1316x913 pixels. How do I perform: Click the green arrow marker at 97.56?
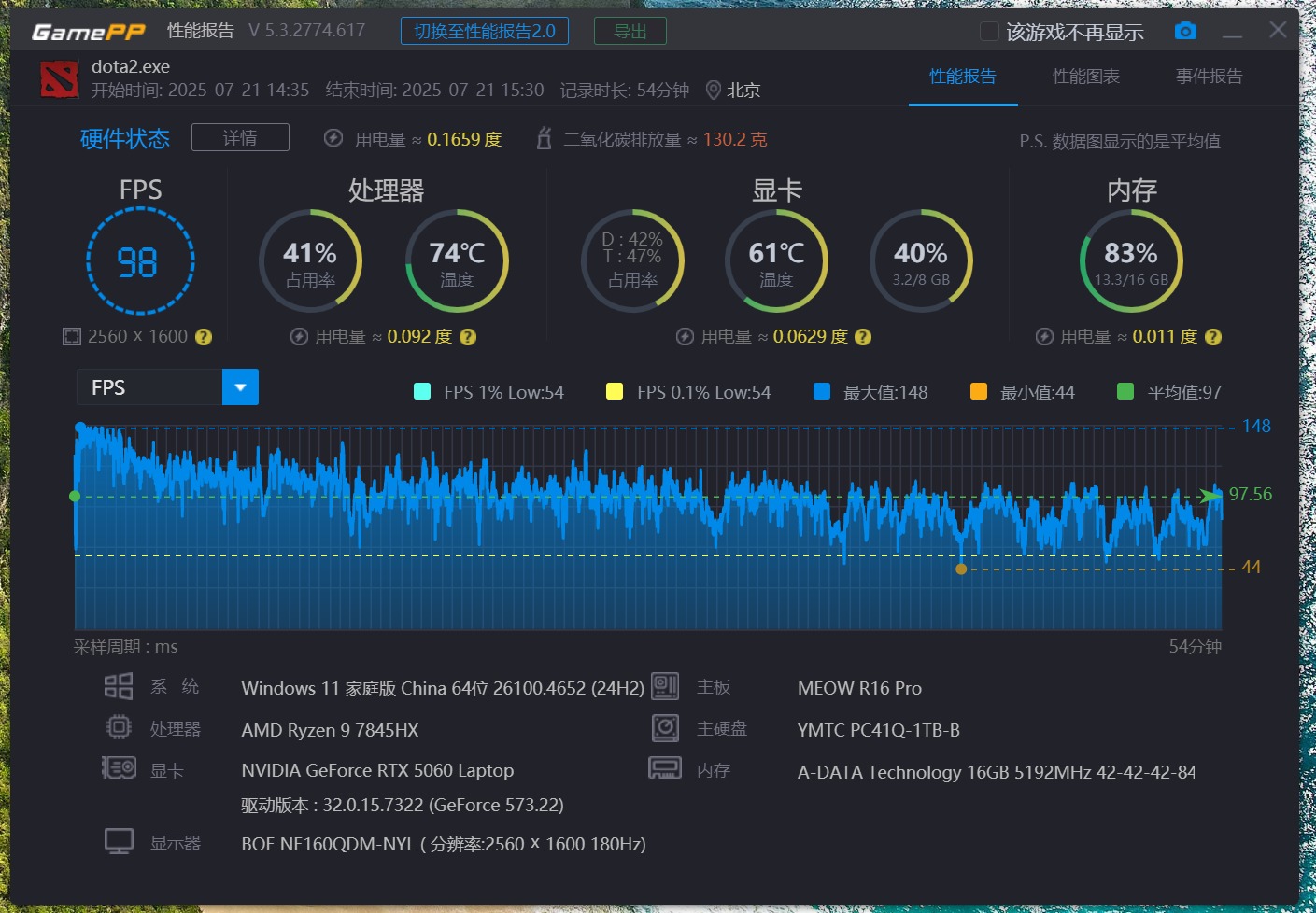1210,495
